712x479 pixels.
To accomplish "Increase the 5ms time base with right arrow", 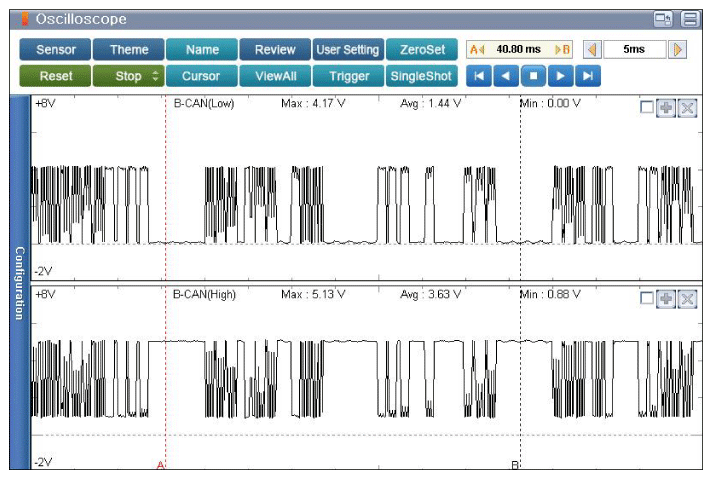I will click(x=678, y=49).
